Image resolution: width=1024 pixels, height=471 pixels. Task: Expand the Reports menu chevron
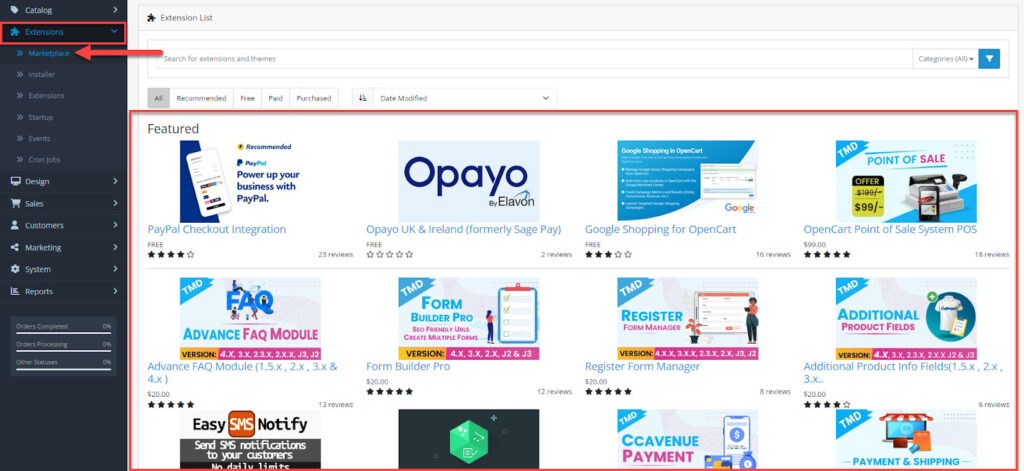115,291
